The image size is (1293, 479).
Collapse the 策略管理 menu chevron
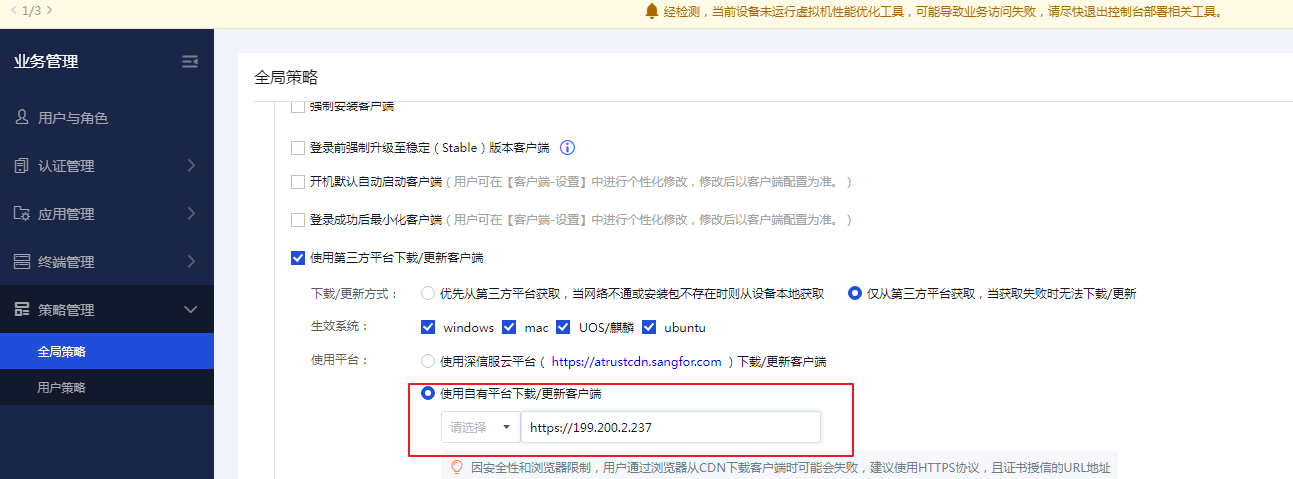(x=191, y=310)
